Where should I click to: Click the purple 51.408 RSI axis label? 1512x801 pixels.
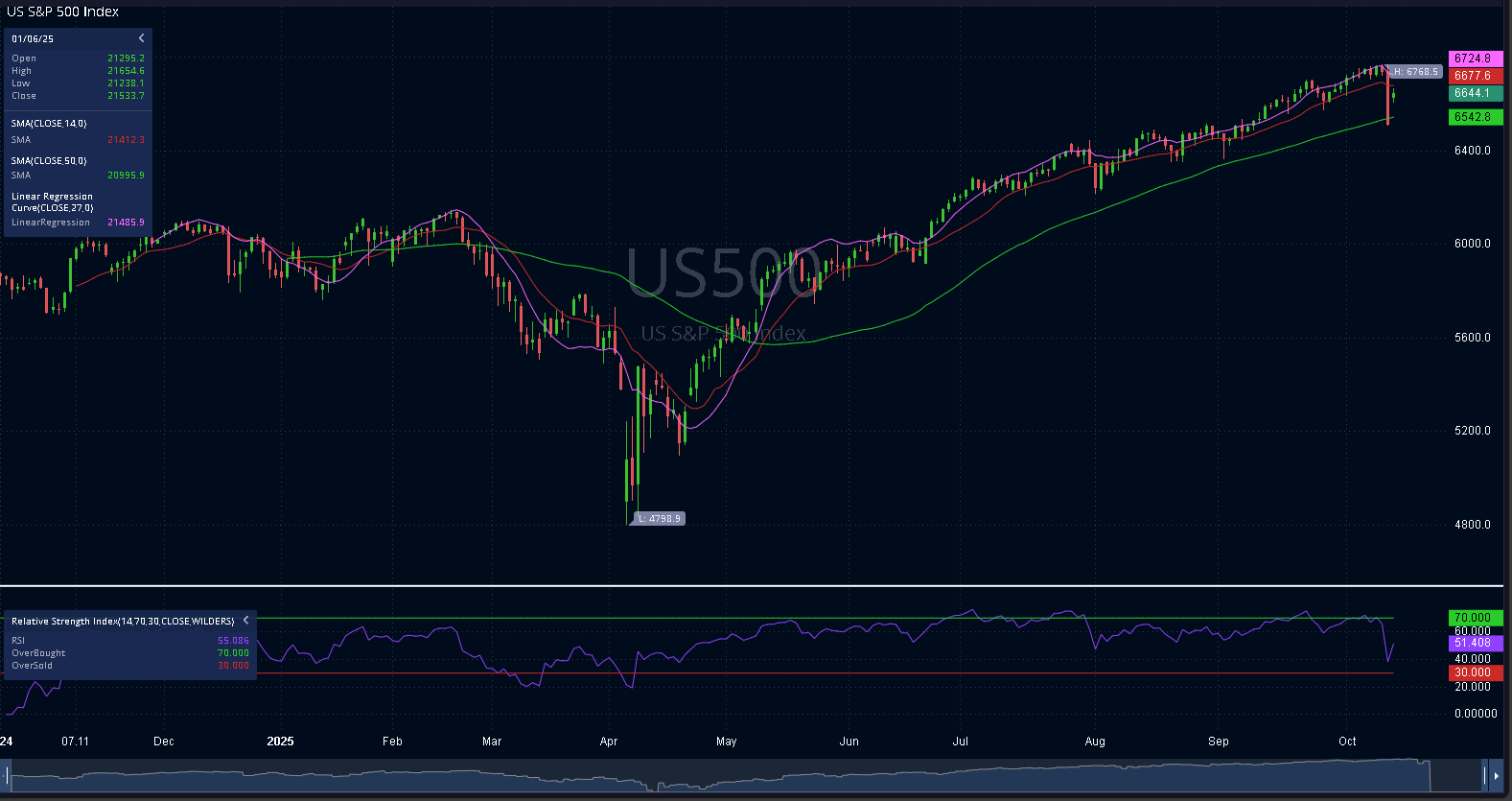click(1475, 643)
